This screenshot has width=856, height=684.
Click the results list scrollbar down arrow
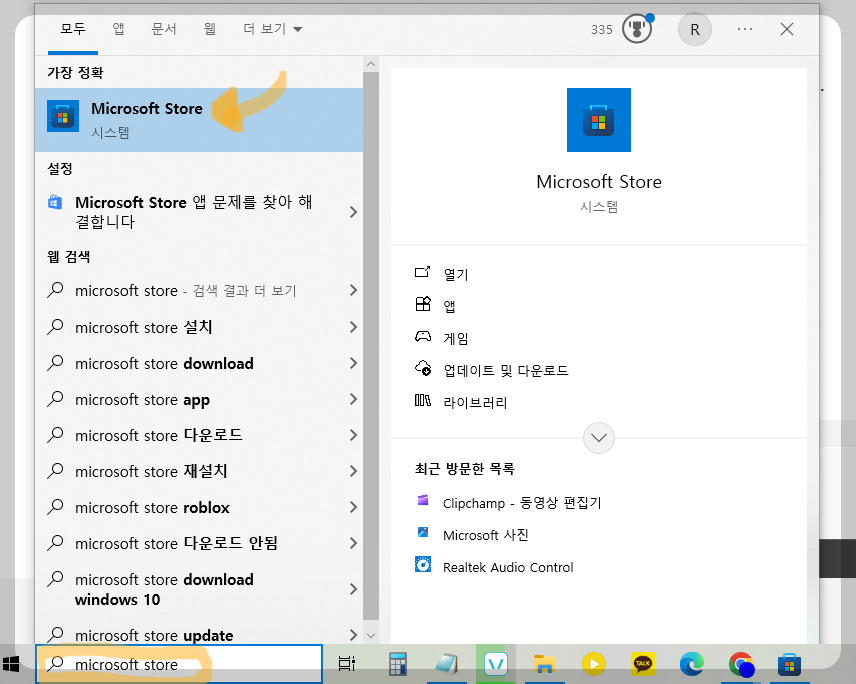coord(371,635)
